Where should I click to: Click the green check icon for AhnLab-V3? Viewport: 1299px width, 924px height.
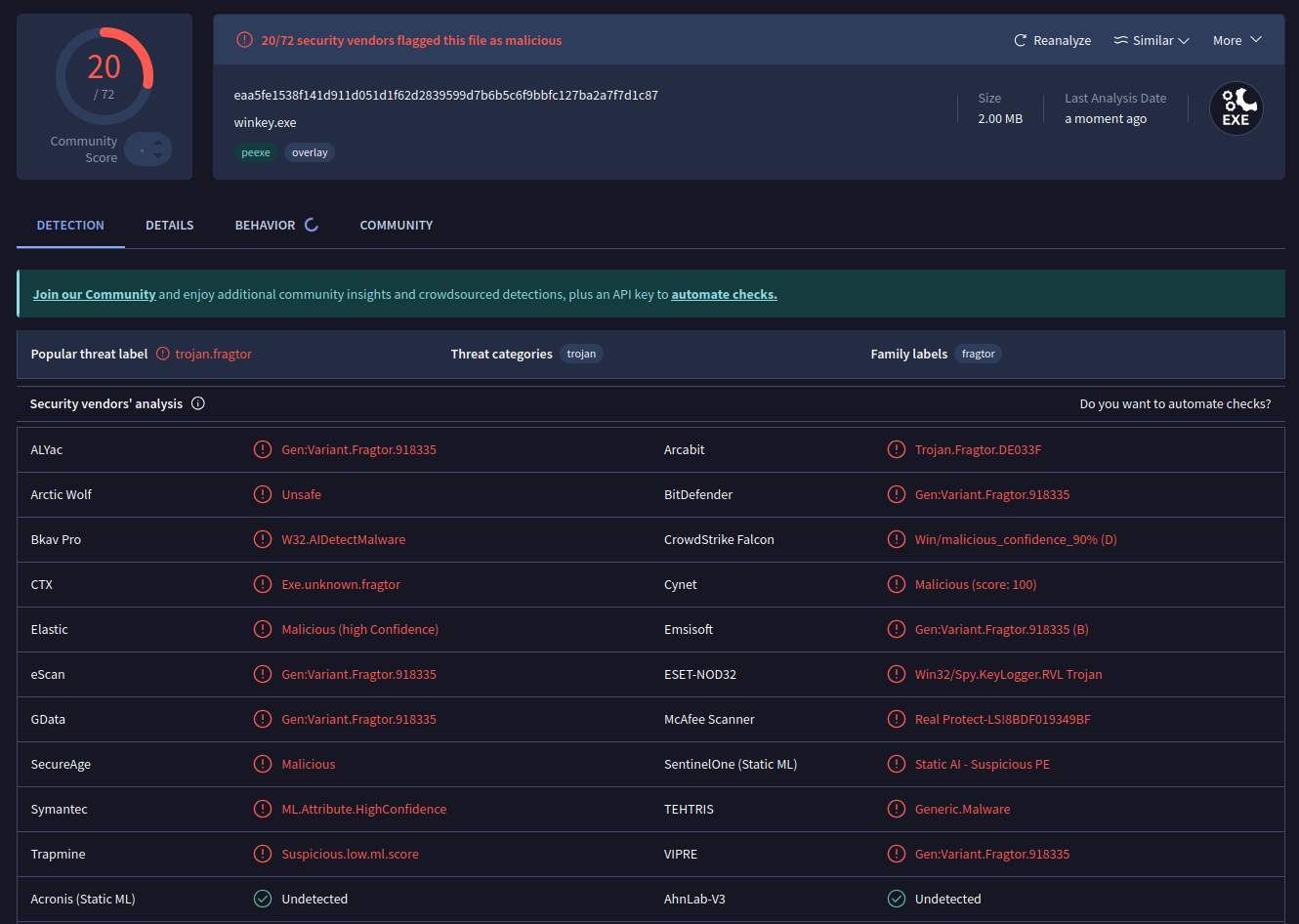(x=896, y=899)
